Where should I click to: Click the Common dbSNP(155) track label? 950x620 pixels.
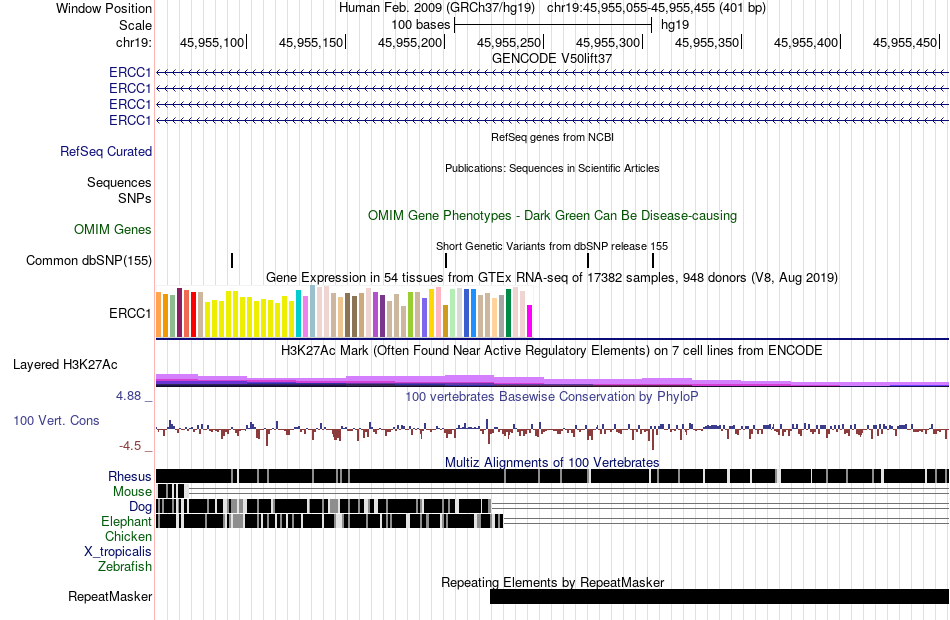89,261
